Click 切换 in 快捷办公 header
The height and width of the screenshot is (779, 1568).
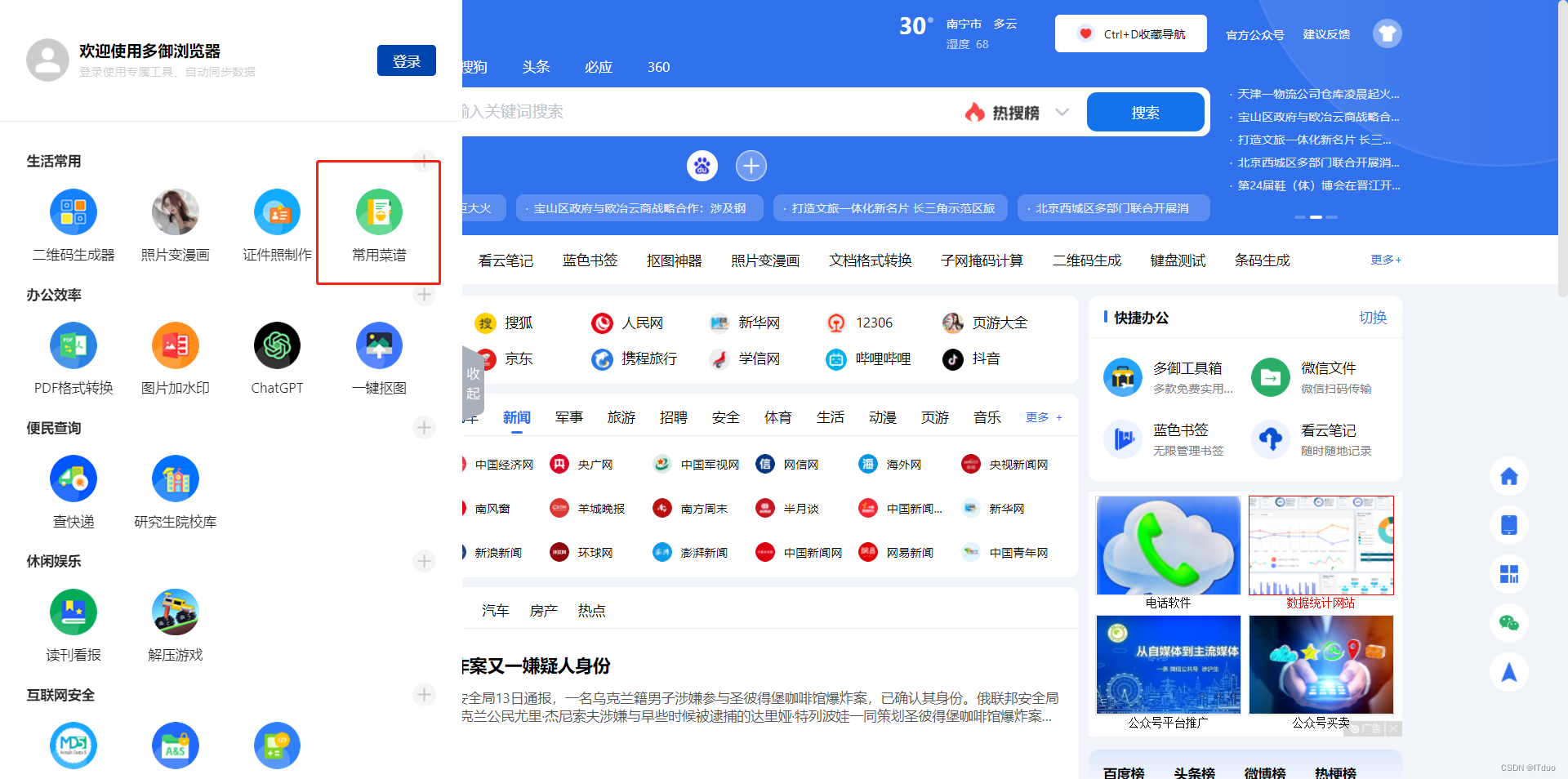pyautogui.click(x=1373, y=317)
